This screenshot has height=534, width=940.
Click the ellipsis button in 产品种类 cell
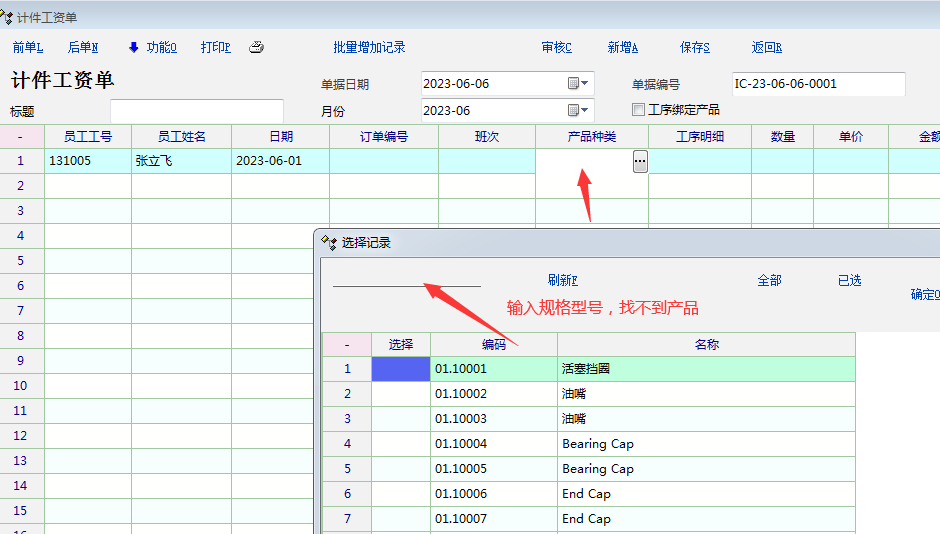click(640, 161)
